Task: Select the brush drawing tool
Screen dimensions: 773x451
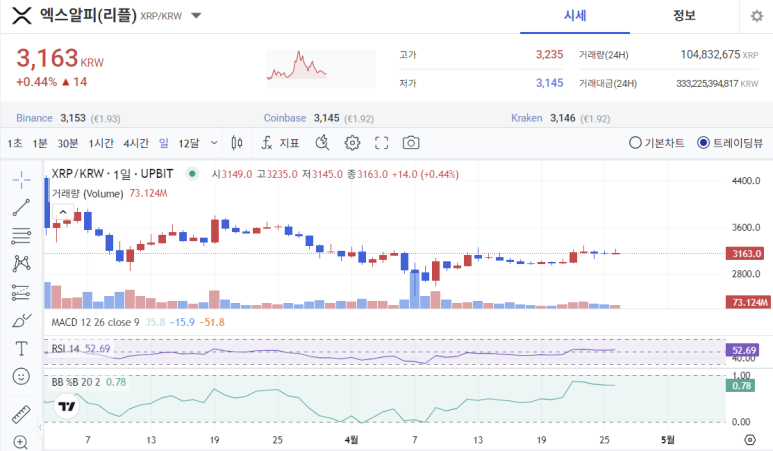Action: click(x=21, y=321)
